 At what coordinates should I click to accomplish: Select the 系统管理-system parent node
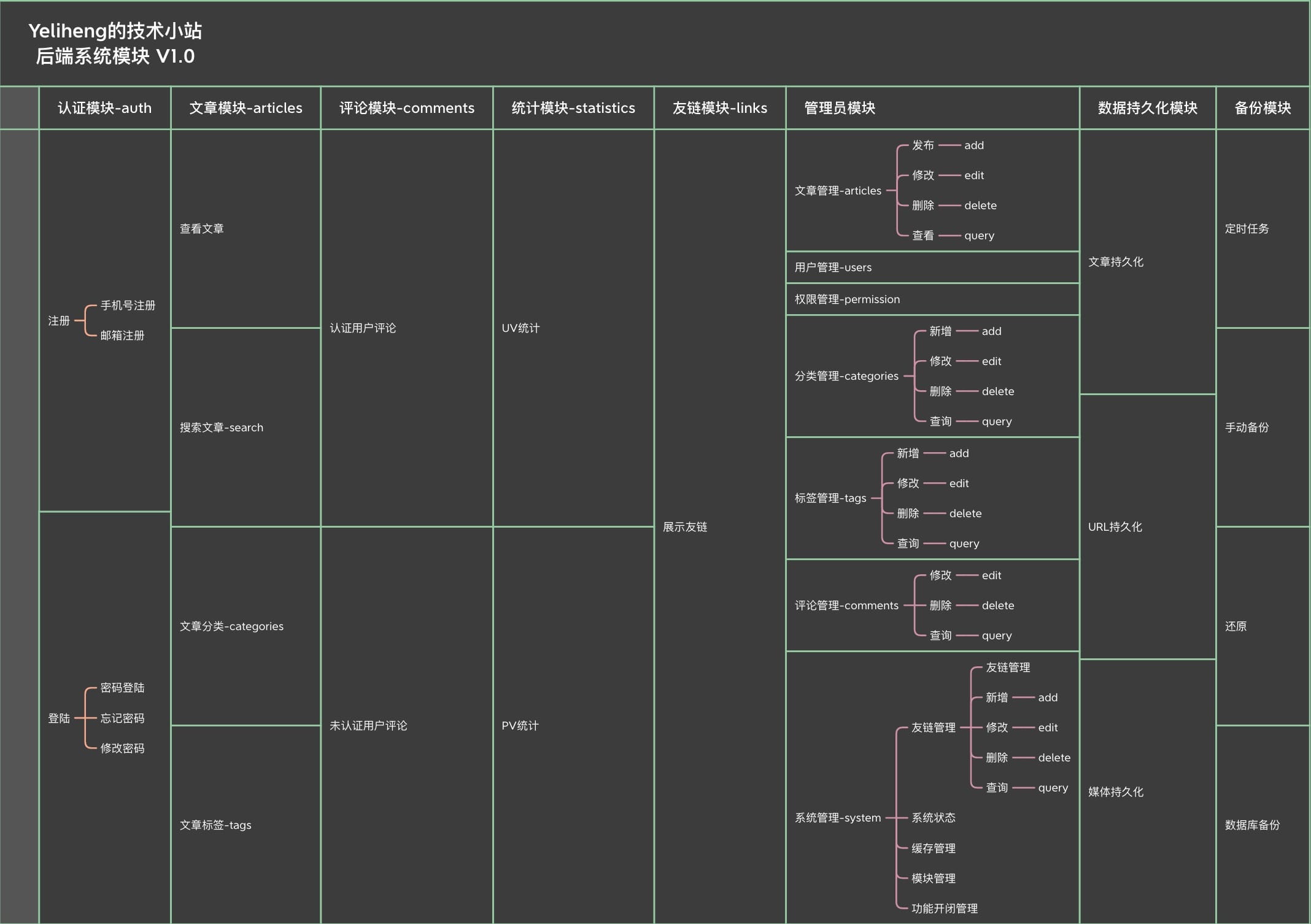point(837,818)
